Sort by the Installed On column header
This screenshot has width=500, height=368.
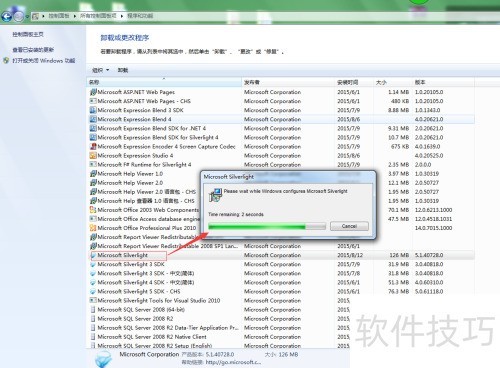354,82
